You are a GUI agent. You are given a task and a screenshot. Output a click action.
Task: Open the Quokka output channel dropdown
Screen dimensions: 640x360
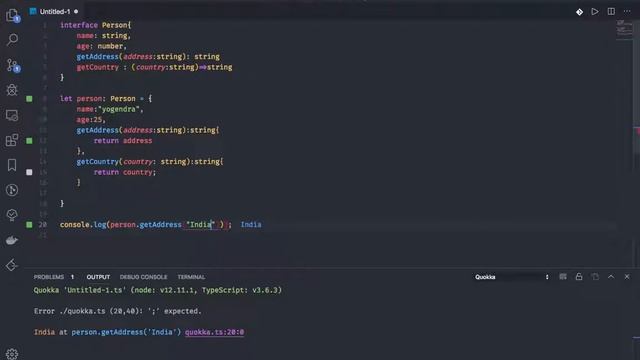click(x=512, y=277)
